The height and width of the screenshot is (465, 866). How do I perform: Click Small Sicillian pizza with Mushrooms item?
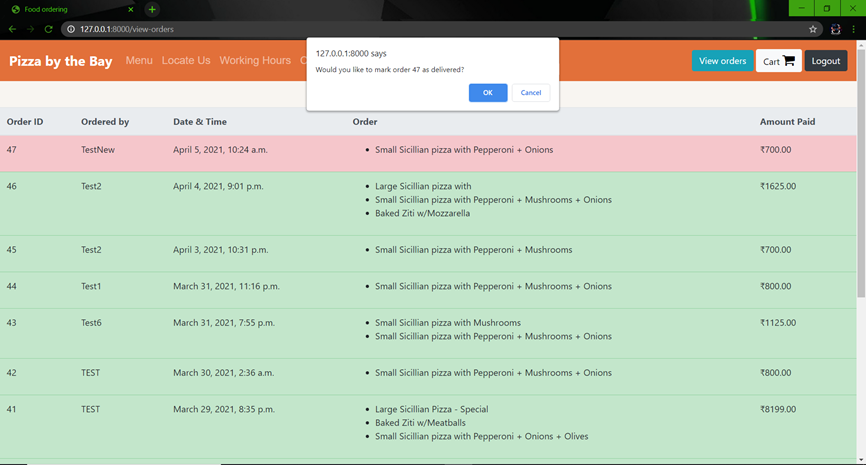point(448,323)
